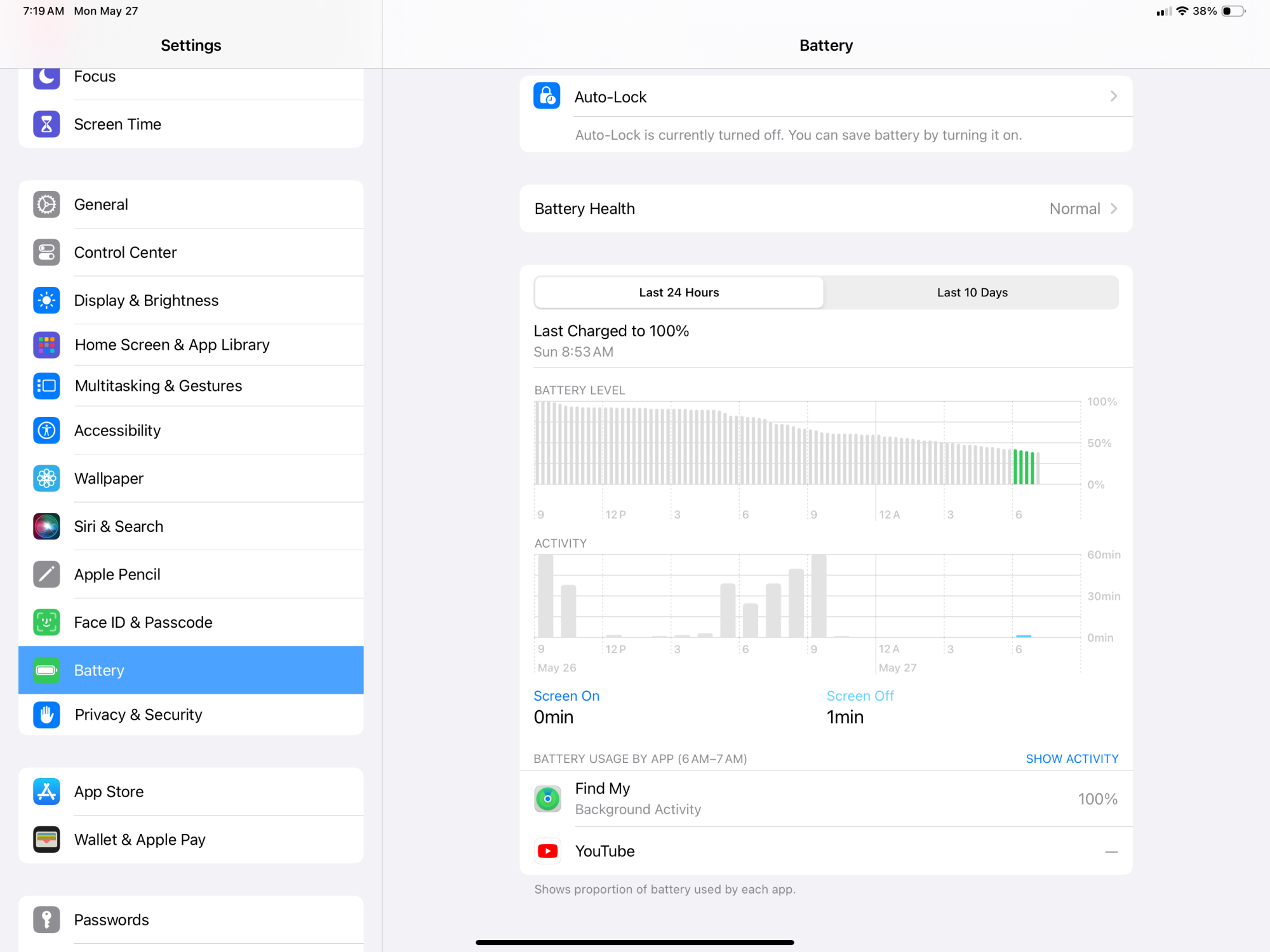Viewport: 1270px width, 952px height.
Task: Open Control Center icon in sidebar
Action: (x=46, y=253)
